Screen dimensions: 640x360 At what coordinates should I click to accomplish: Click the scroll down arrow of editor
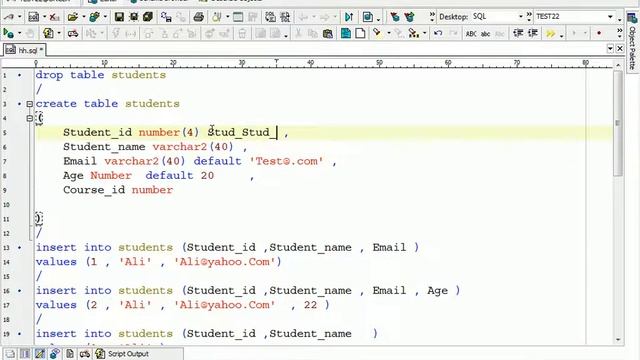pyautogui.click(x=618, y=340)
